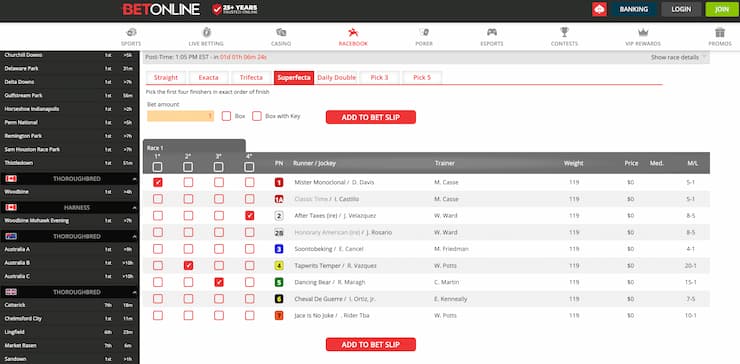Enable the Box with Key checkbox
Screen dimensions: 740x364
(x=257, y=116)
